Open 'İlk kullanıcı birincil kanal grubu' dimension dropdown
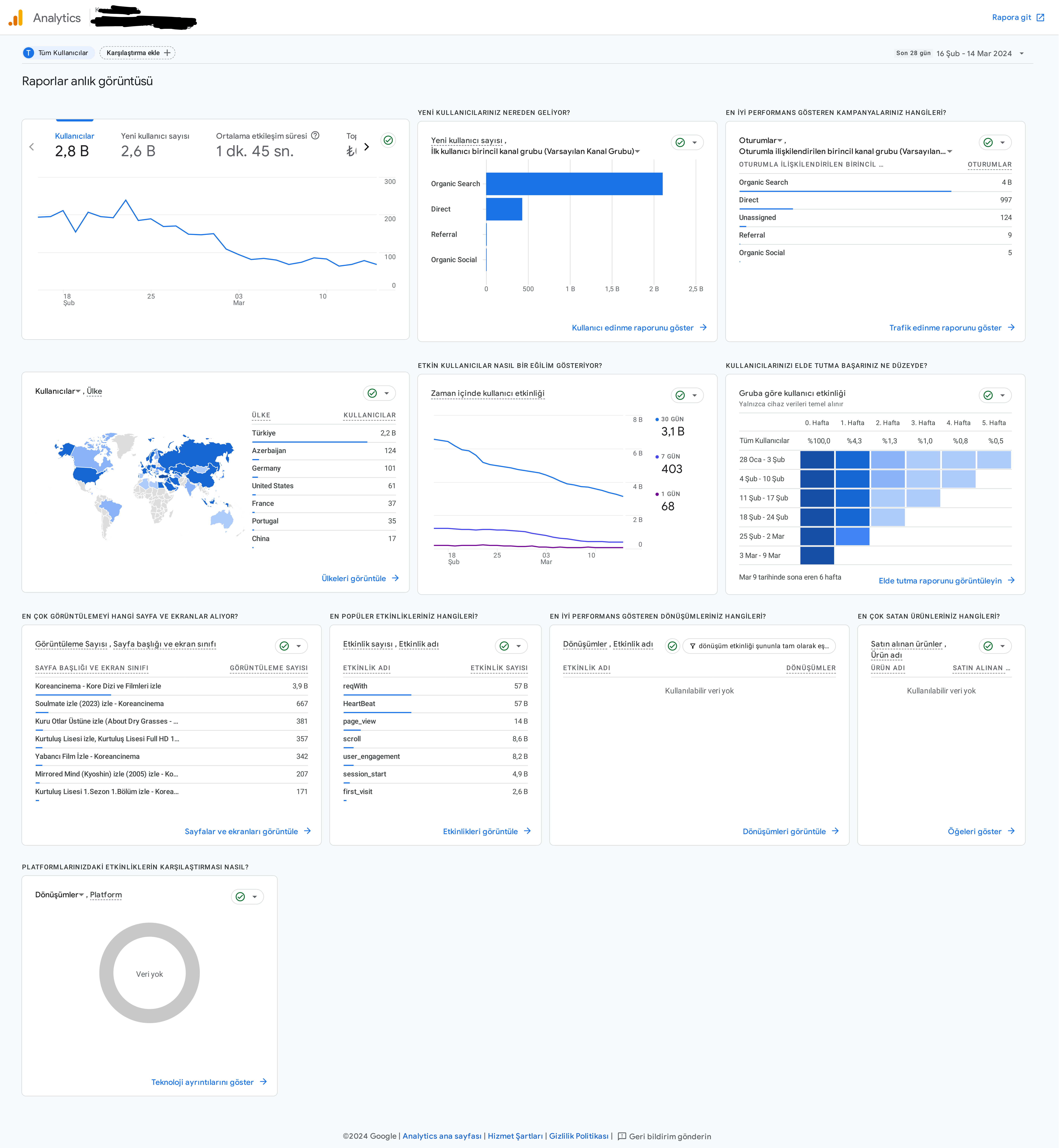Image resolution: width=1059 pixels, height=1148 pixels. (x=637, y=152)
